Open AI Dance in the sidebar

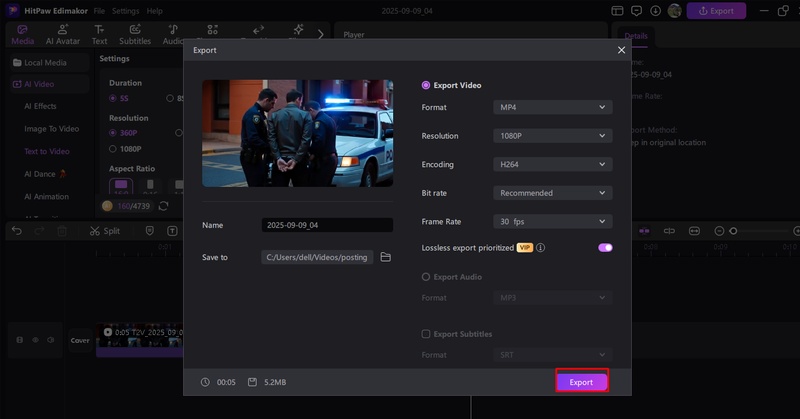45,174
